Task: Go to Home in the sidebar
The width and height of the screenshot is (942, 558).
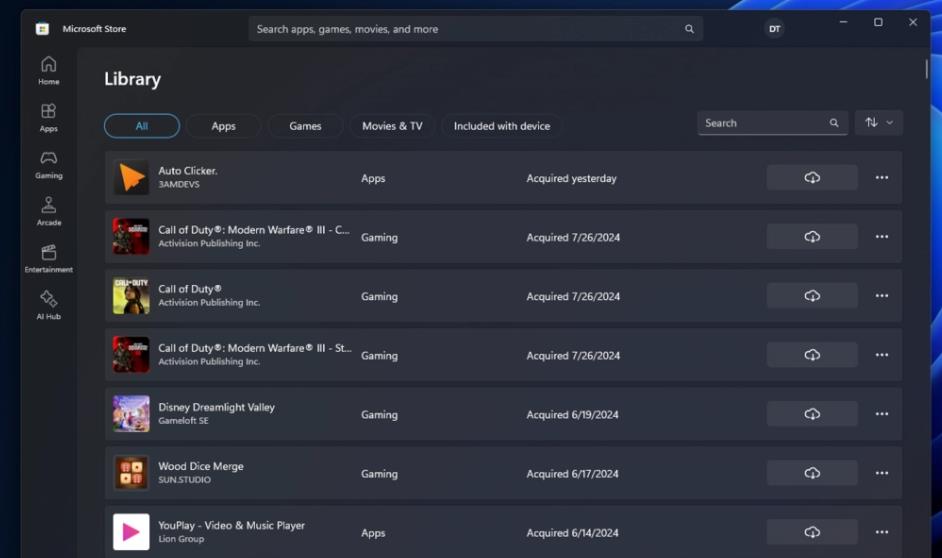Action: [x=49, y=70]
